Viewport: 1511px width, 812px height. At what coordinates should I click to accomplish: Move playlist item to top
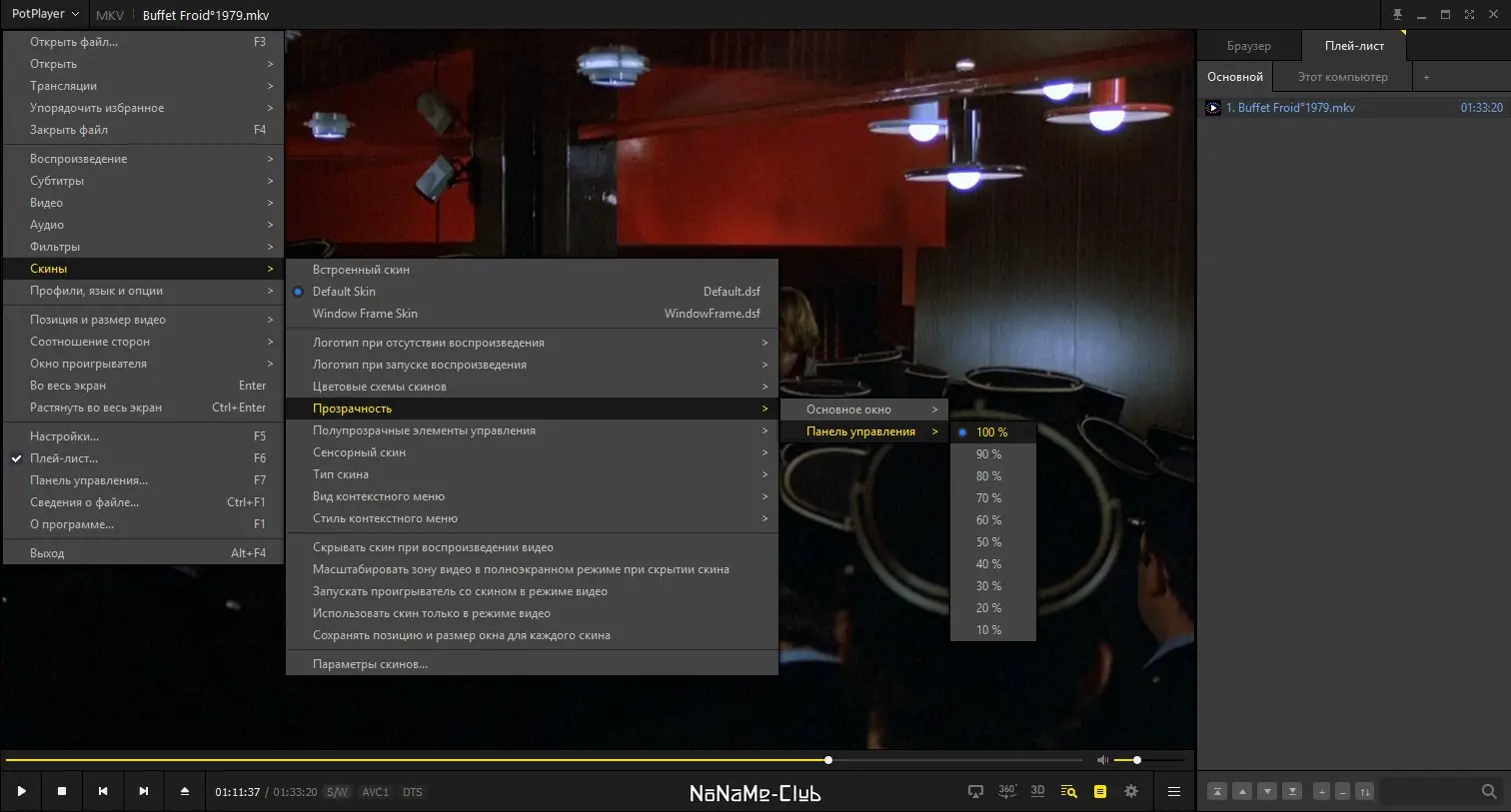click(1217, 791)
